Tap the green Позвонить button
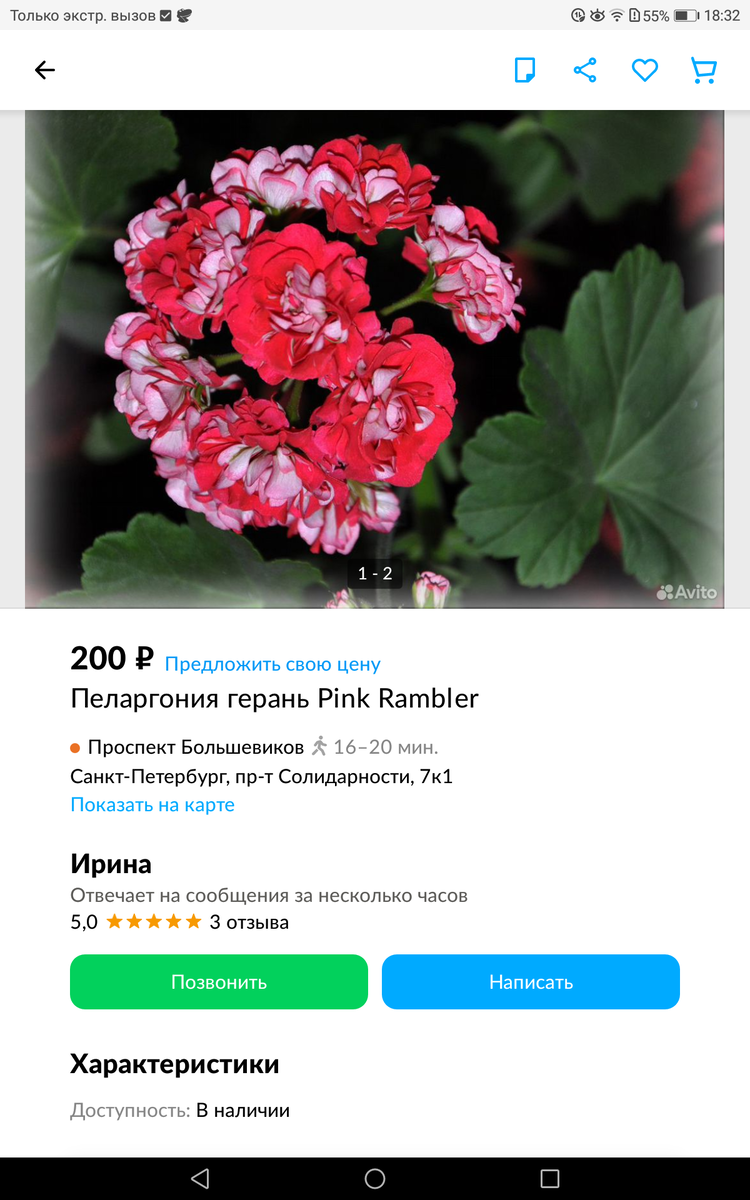Screen dimensions: 750x1200 click(x=219, y=982)
